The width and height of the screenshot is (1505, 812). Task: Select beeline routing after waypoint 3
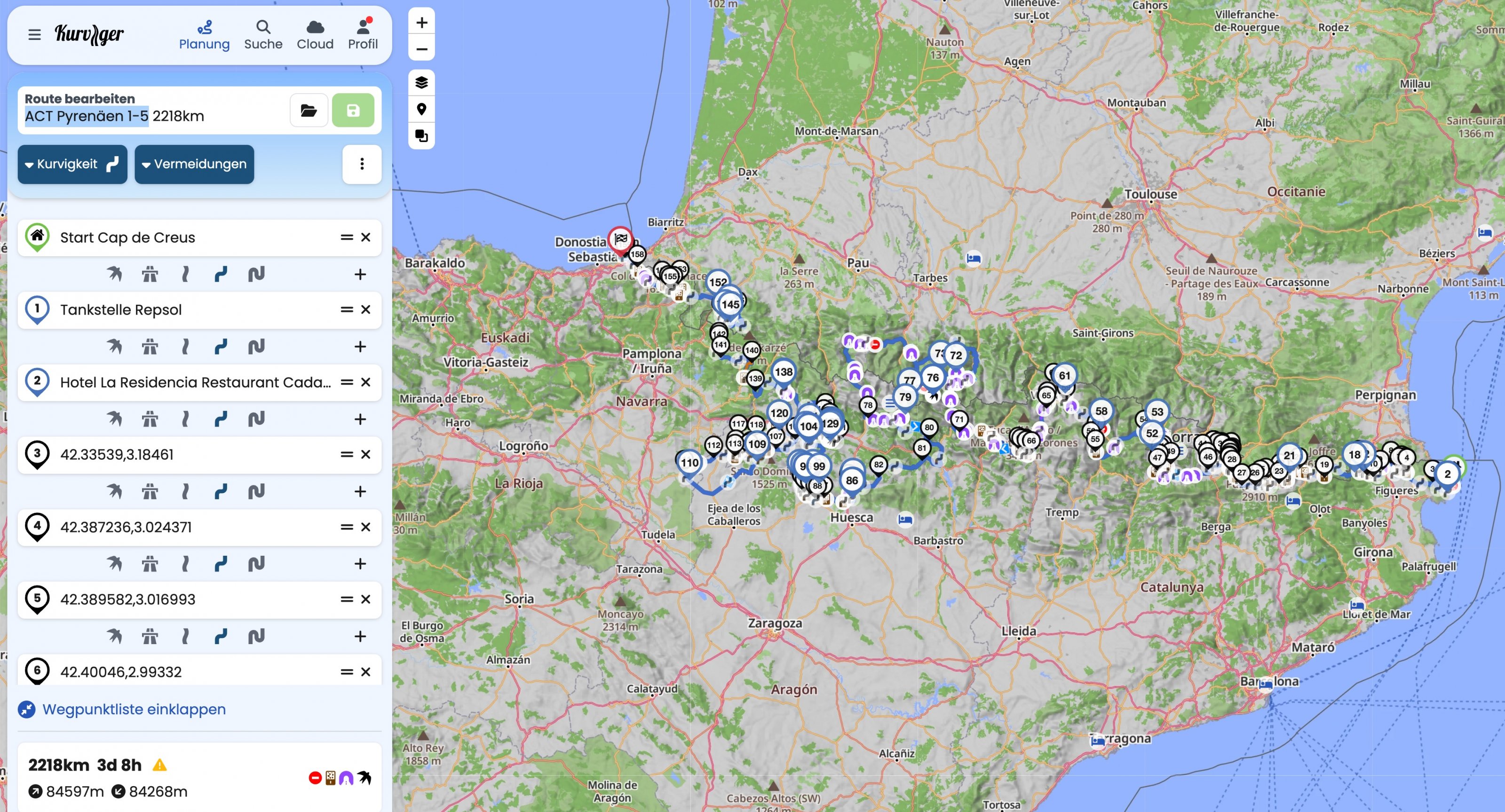(114, 491)
